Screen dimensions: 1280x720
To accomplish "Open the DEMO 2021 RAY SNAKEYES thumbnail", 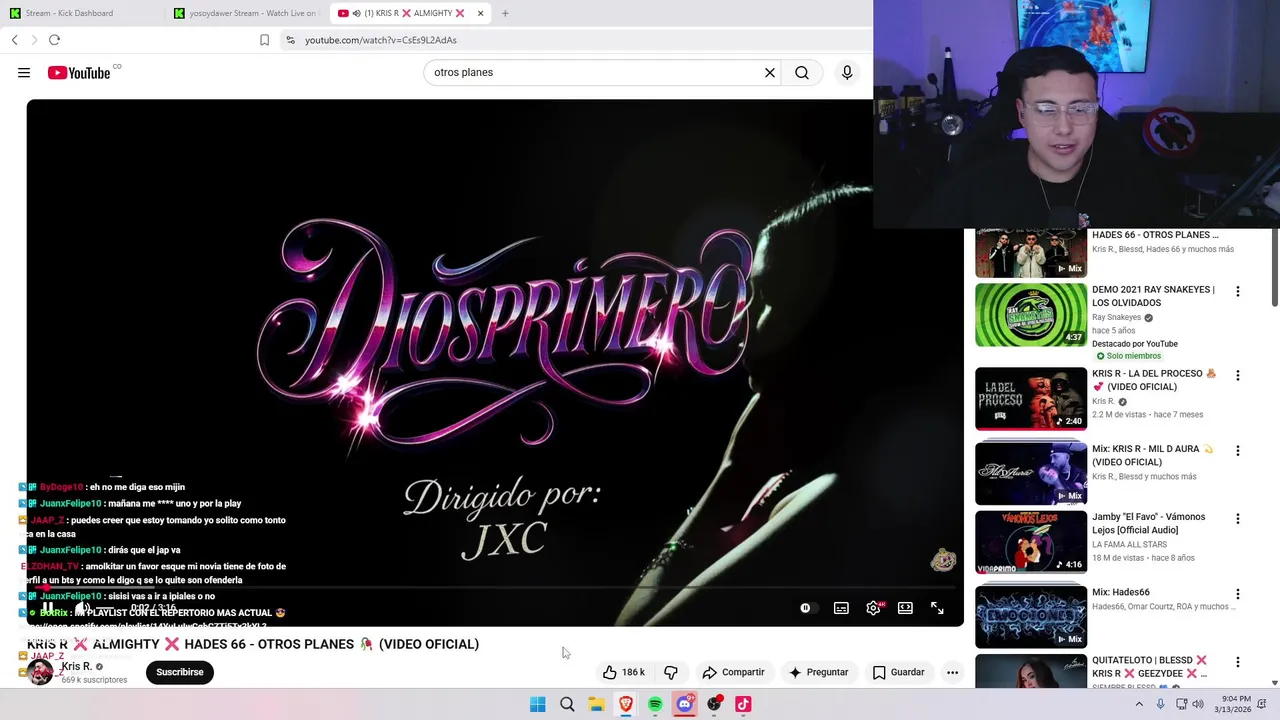I will point(1031,315).
